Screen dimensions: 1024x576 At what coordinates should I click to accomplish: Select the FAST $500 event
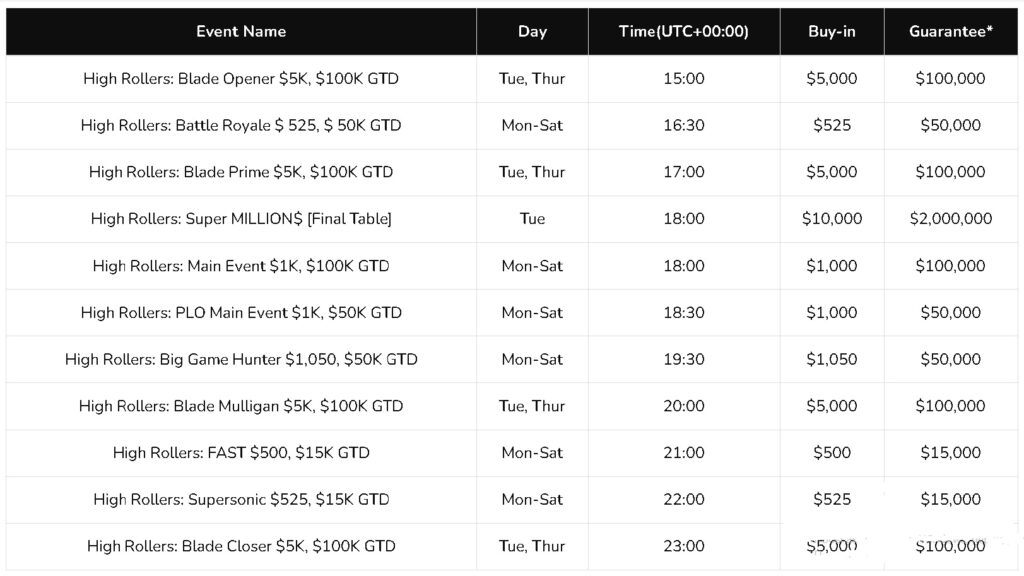point(241,452)
